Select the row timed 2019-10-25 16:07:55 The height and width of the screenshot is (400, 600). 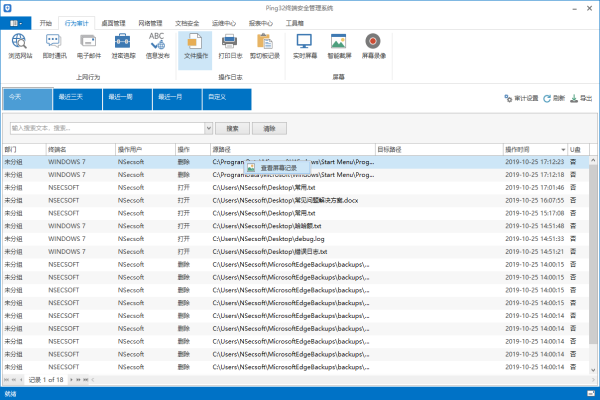click(x=296, y=201)
